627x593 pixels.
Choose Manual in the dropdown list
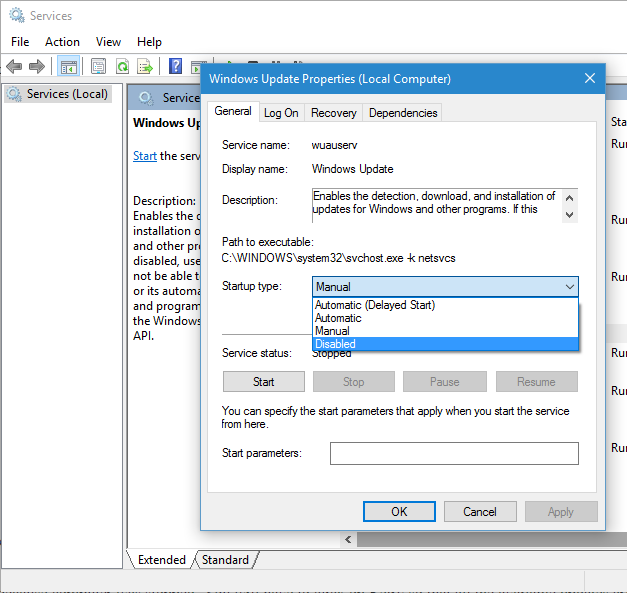click(445, 331)
